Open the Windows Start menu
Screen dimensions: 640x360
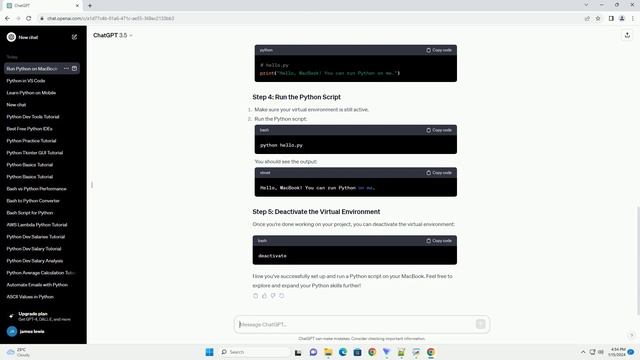click(x=209, y=352)
